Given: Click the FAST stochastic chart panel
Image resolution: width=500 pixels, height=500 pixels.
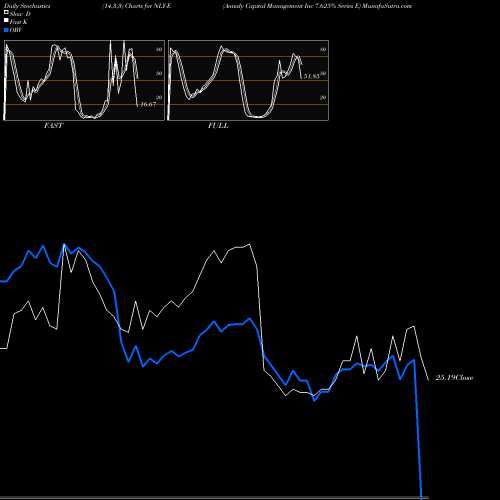Looking at the screenshot, I should [x=84, y=80].
